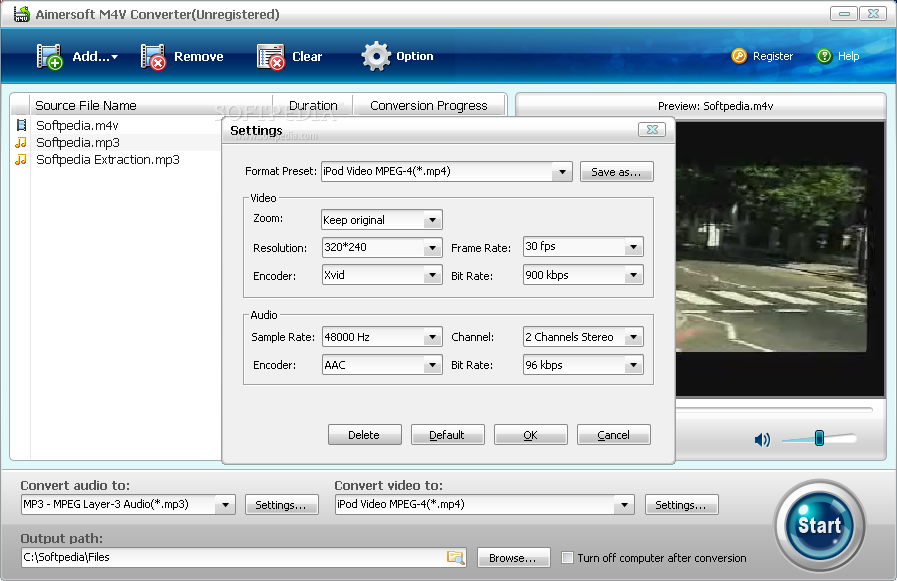Click the Add label's dropdown arrow
The height and width of the screenshot is (581, 897).
(x=114, y=57)
